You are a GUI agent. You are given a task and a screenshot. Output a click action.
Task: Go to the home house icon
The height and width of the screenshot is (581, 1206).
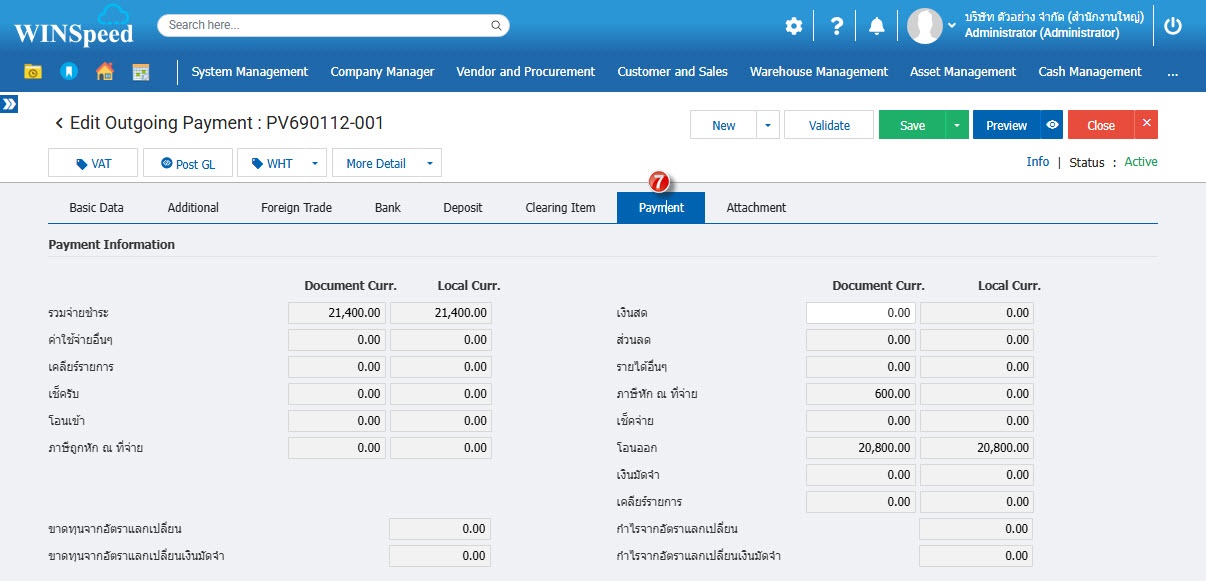pyautogui.click(x=105, y=72)
